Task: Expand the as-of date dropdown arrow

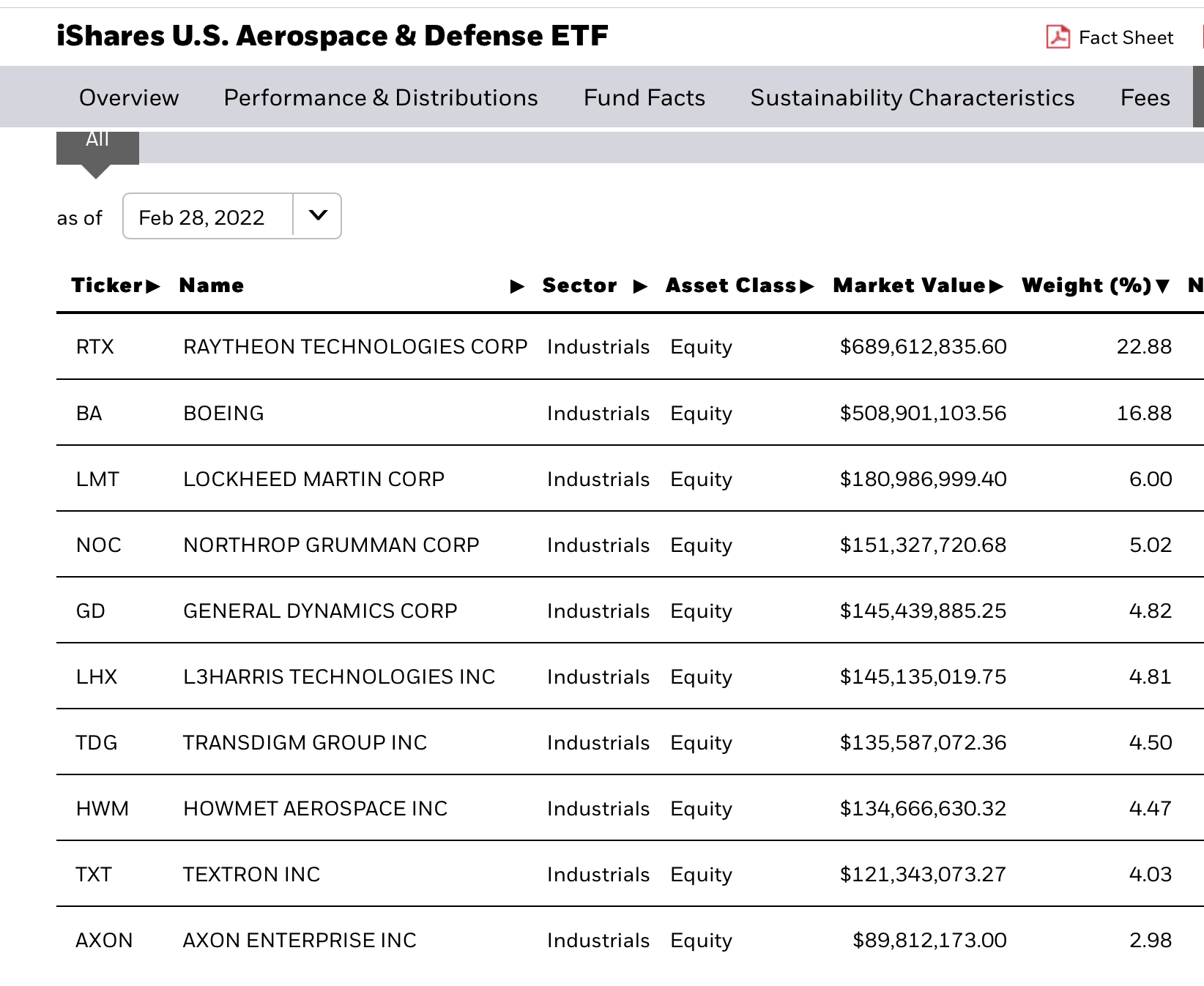Action: tap(318, 215)
